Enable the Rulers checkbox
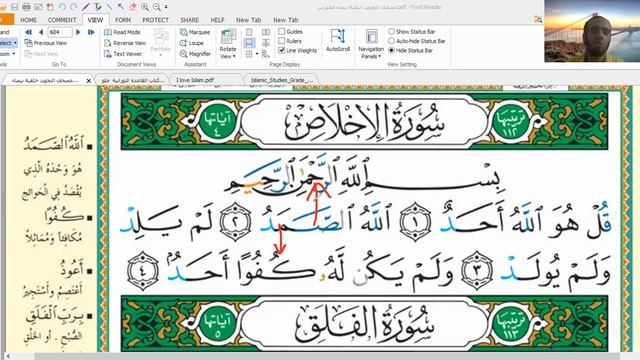640x360 pixels. 282,41
